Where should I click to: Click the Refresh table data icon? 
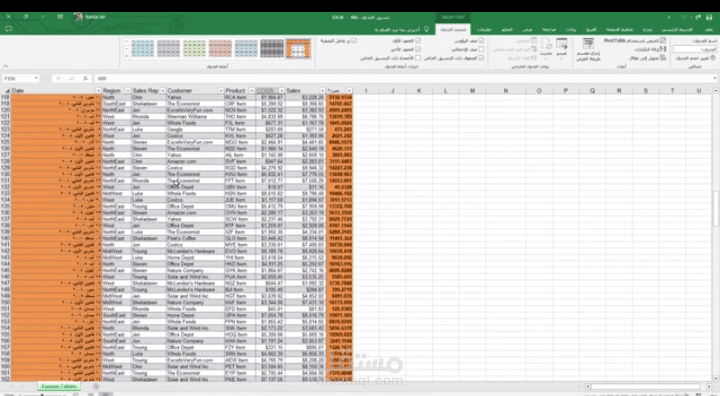click(546, 44)
